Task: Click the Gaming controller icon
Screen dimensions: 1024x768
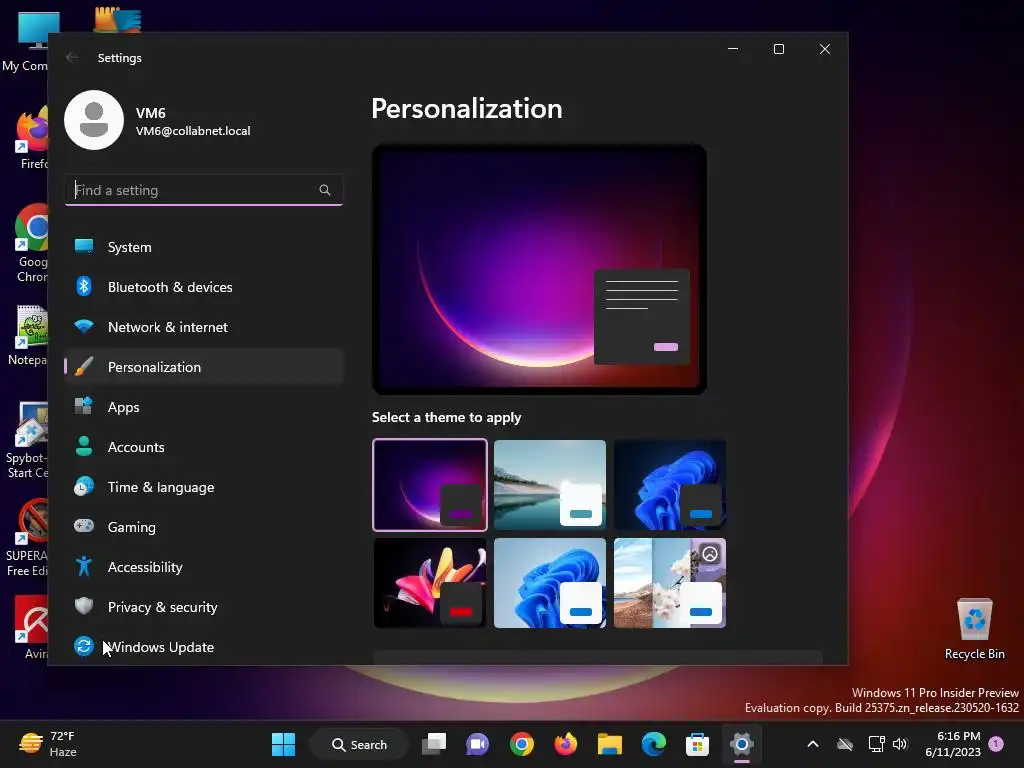Action: [84, 526]
